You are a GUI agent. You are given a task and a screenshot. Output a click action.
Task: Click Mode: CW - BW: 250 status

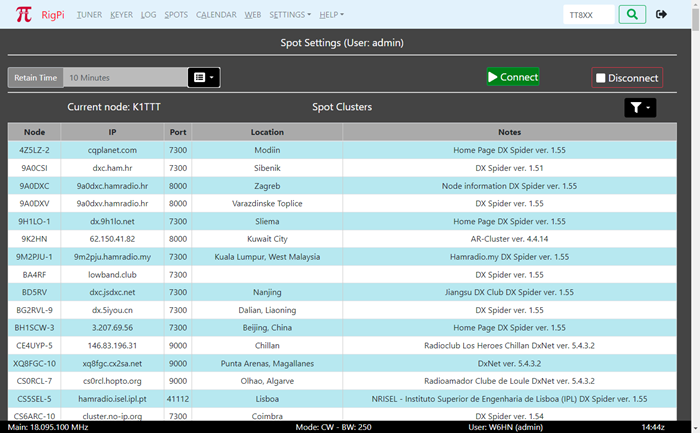coord(333,427)
